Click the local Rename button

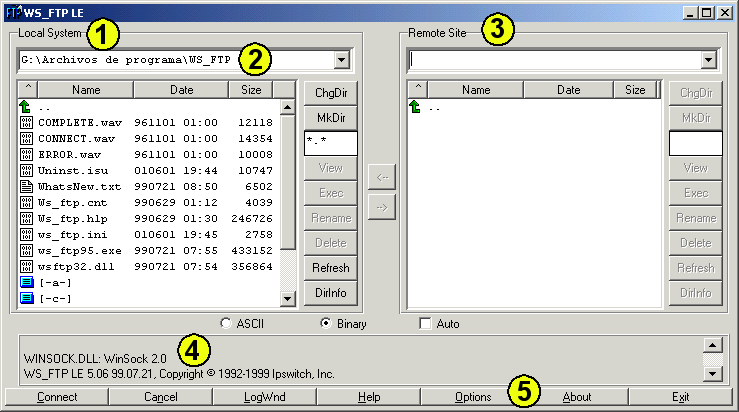click(331, 218)
